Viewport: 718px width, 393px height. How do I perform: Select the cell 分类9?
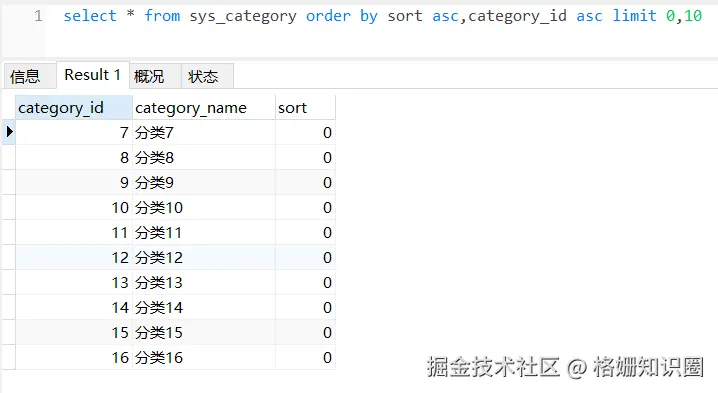coord(204,183)
